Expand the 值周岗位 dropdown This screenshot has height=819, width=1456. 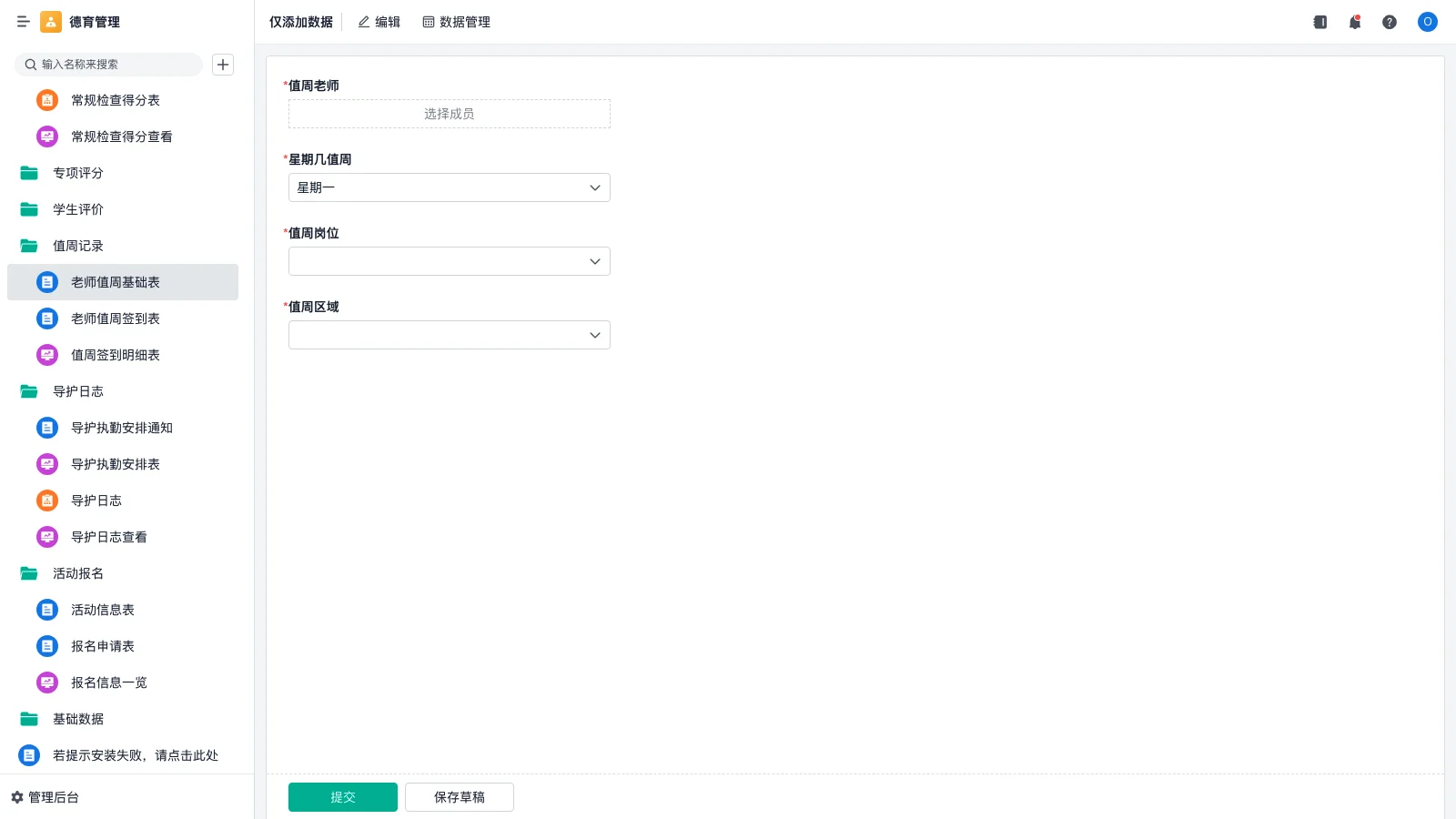pos(449,261)
